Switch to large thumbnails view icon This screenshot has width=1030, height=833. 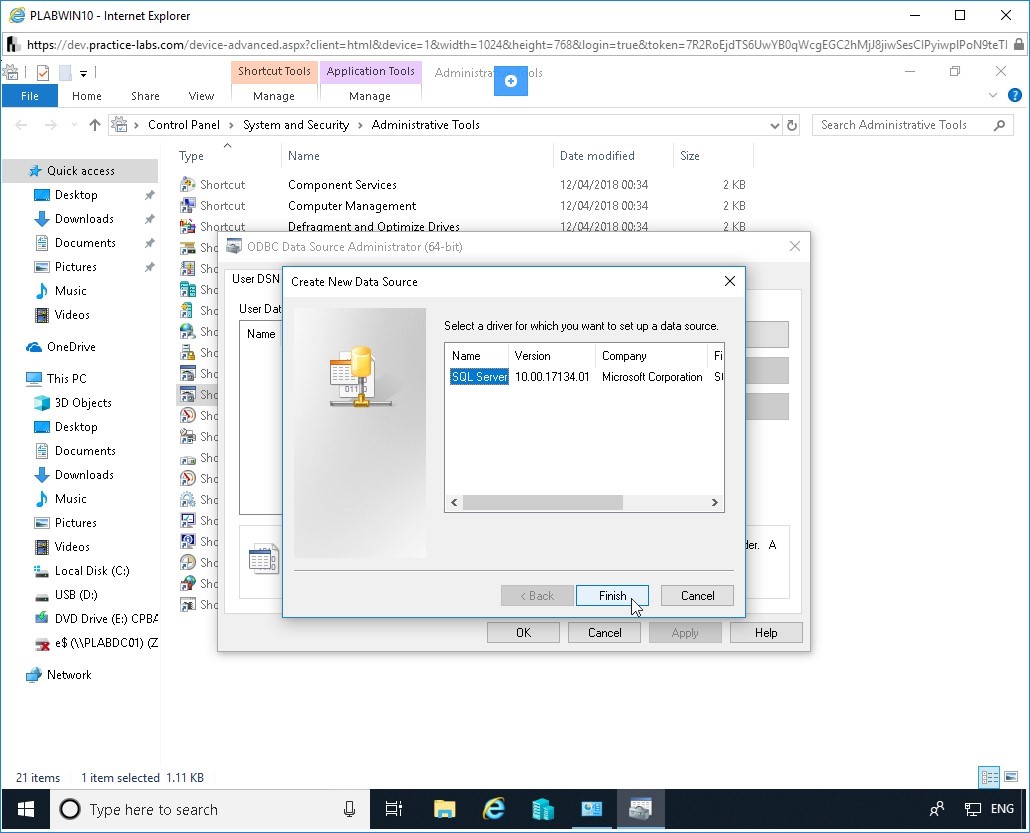tap(1012, 777)
